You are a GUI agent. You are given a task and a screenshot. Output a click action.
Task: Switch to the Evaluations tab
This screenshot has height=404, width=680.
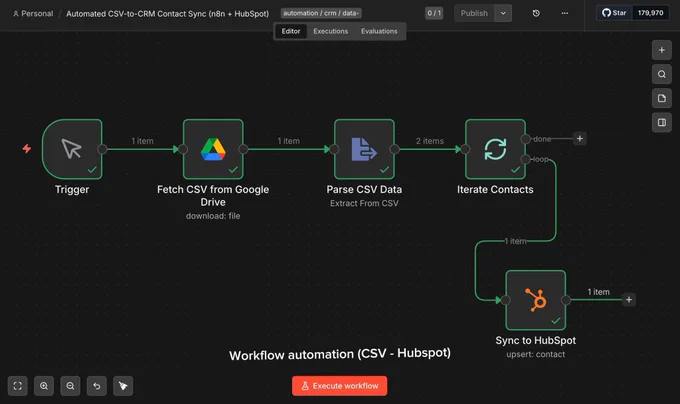379,31
